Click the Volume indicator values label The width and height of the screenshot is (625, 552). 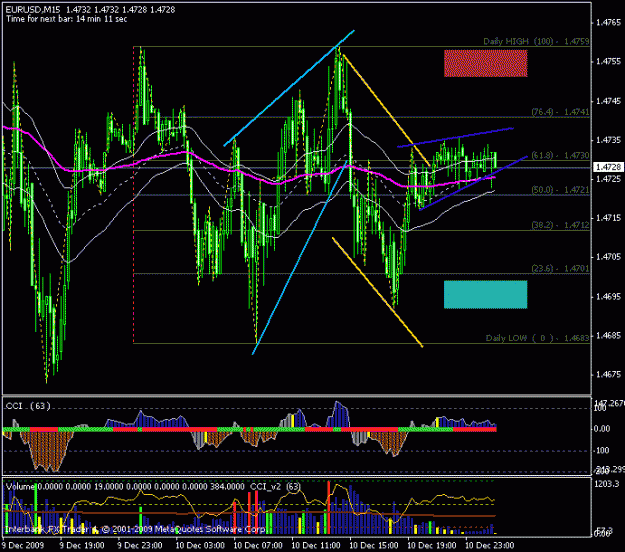point(125,487)
